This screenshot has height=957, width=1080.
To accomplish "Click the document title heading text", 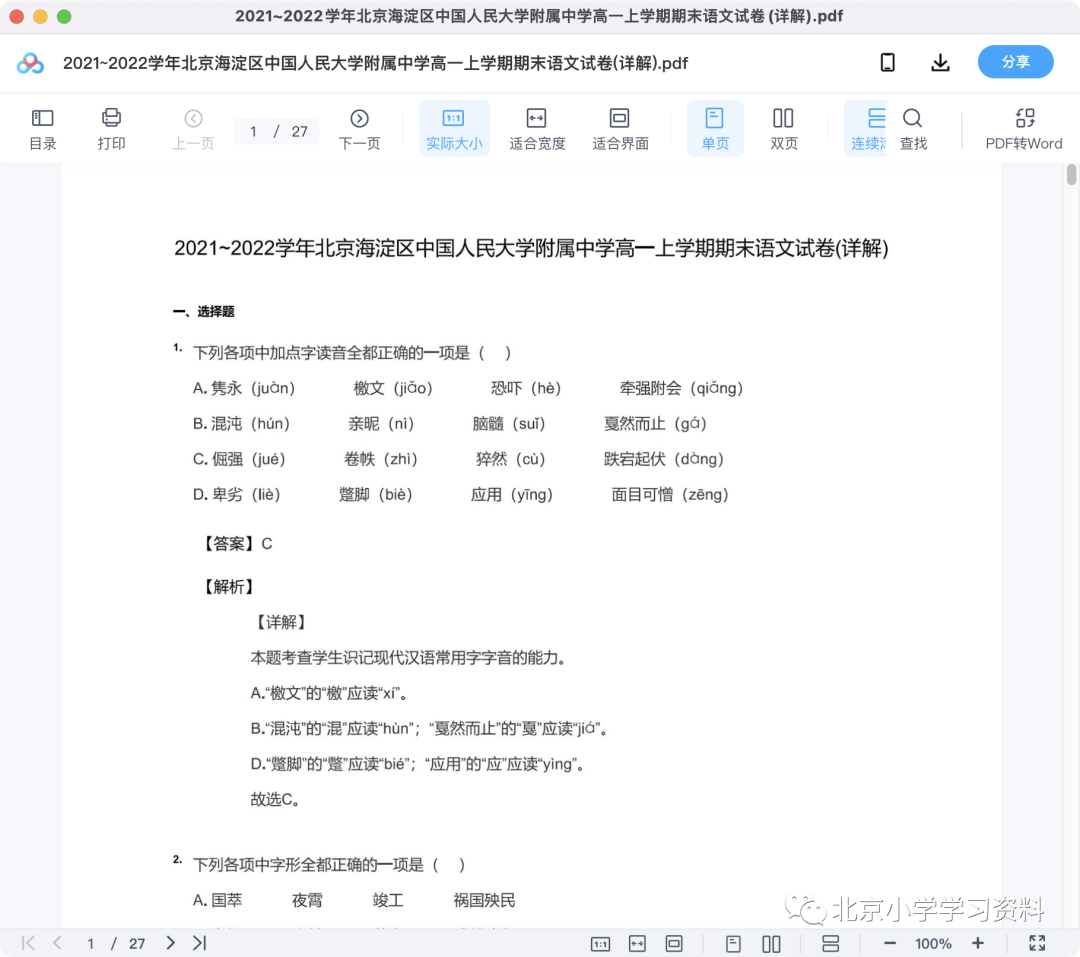I will 531,247.
